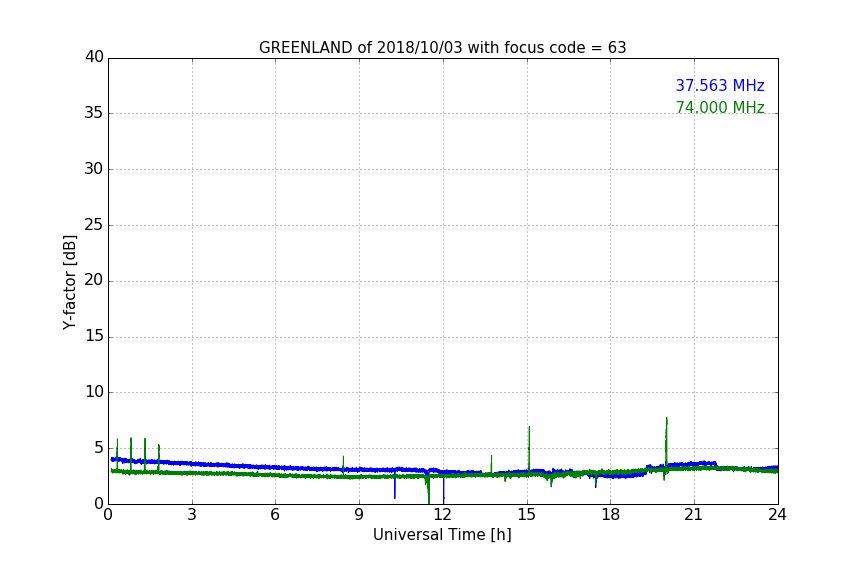The width and height of the screenshot is (864, 576).
Task: Click y-axis tick label 15
Action: click(94, 336)
